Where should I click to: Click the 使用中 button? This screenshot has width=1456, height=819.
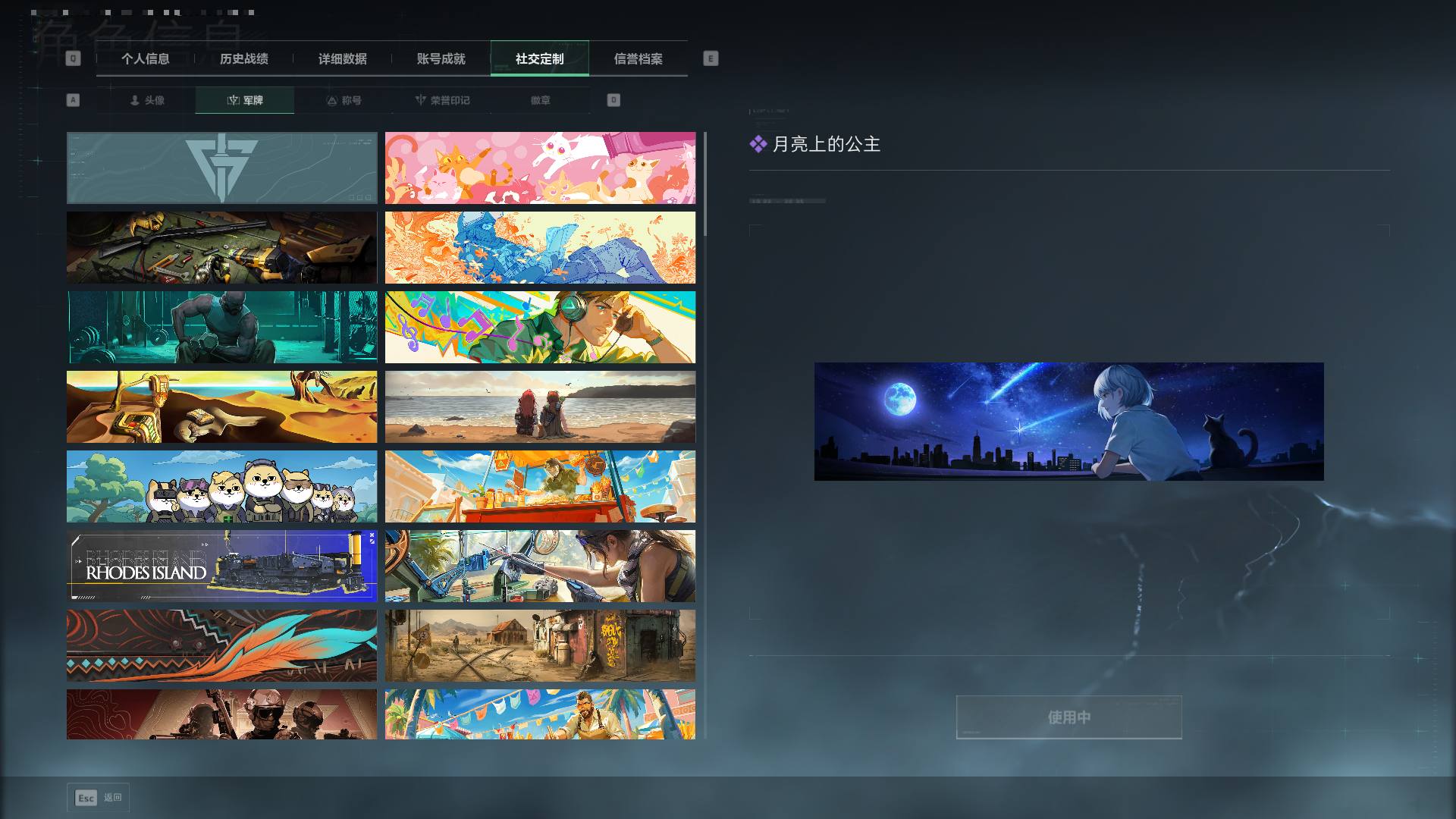[1069, 717]
